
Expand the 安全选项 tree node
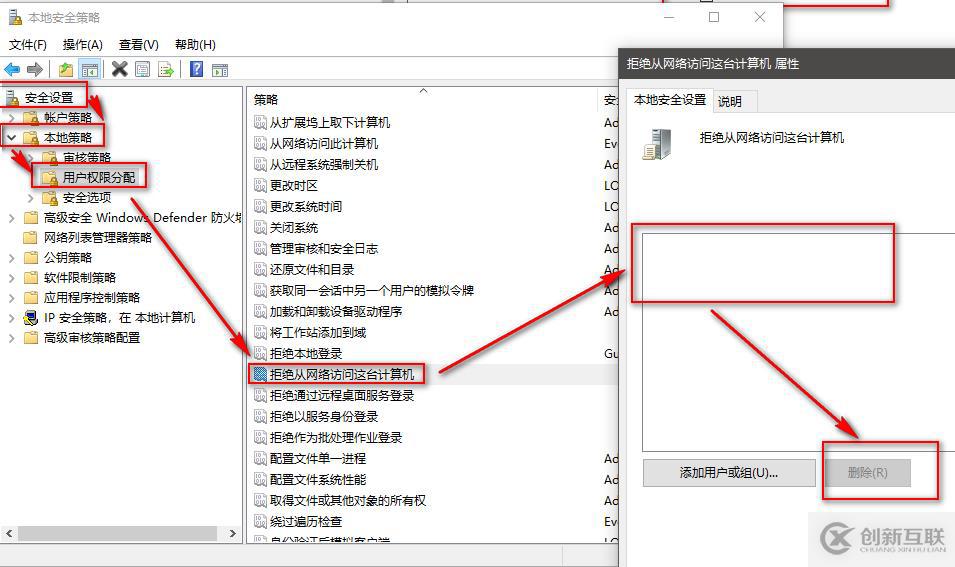coord(30,198)
